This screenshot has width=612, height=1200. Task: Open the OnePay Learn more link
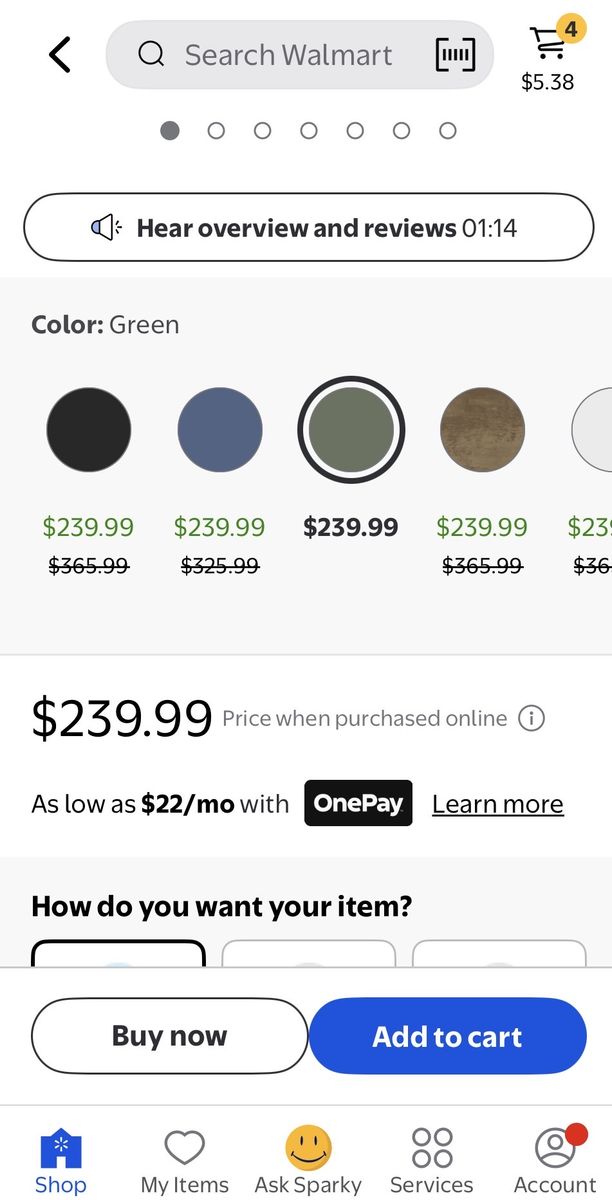point(497,804)
